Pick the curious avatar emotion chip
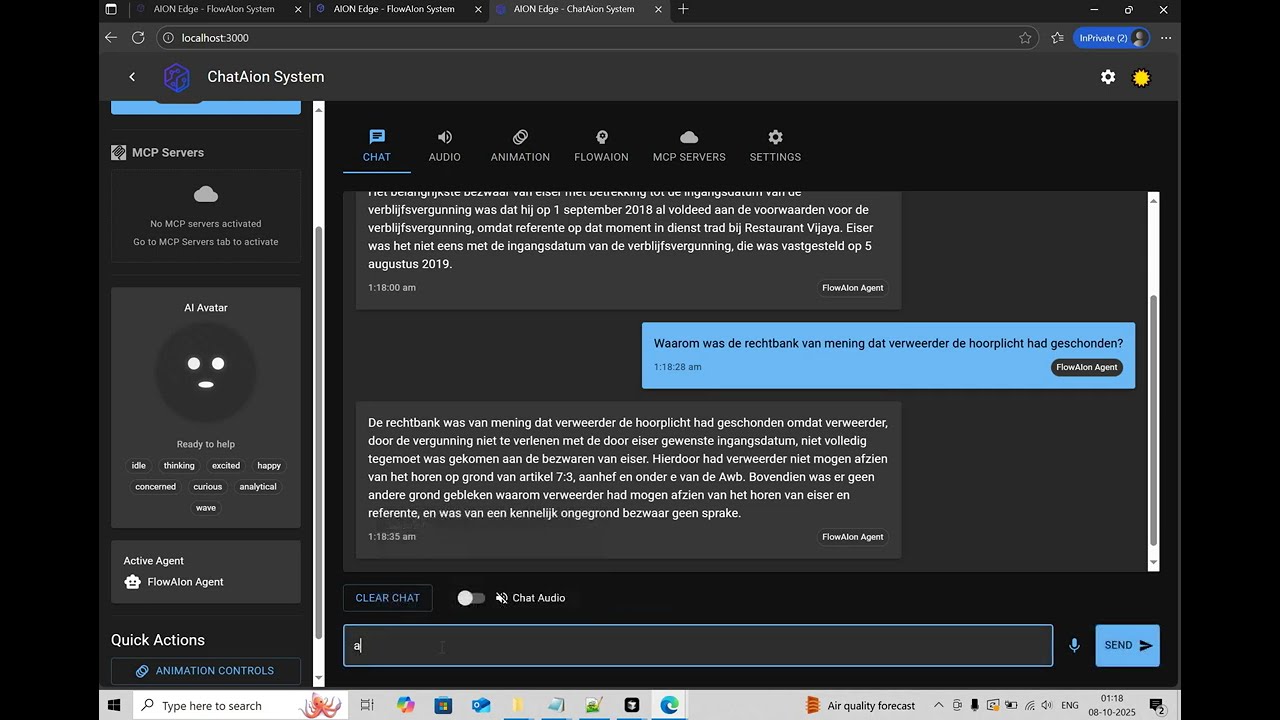Image resolution: width=1280 pixels, height=720 pixels. [208, 487]
